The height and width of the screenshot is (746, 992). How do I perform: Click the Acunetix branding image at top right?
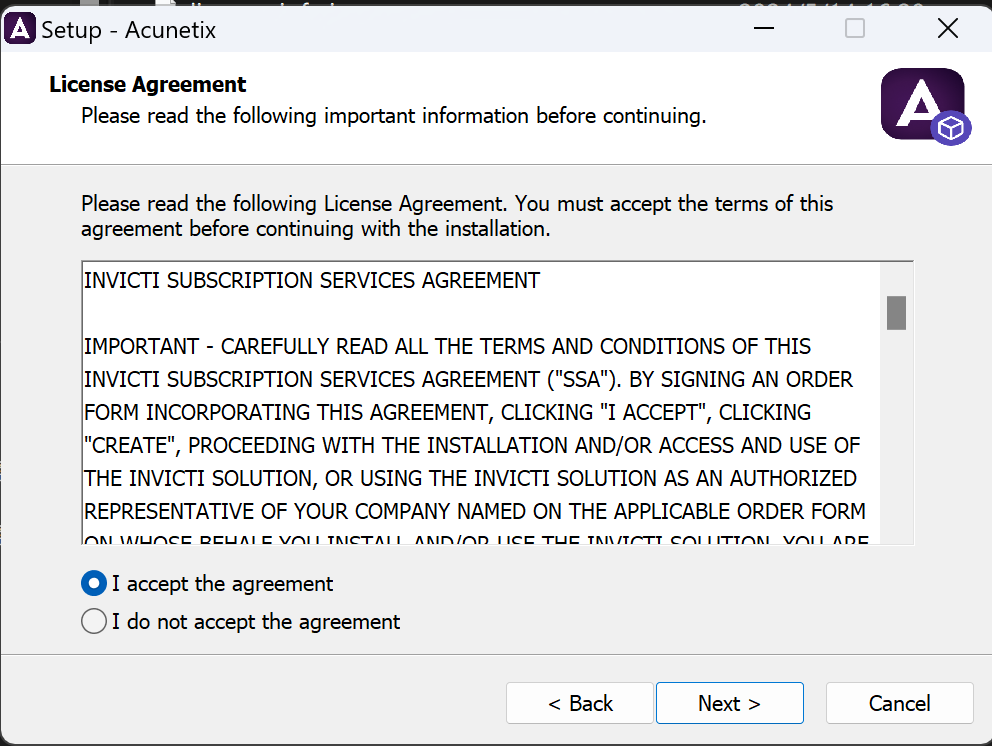click(922, 104)
